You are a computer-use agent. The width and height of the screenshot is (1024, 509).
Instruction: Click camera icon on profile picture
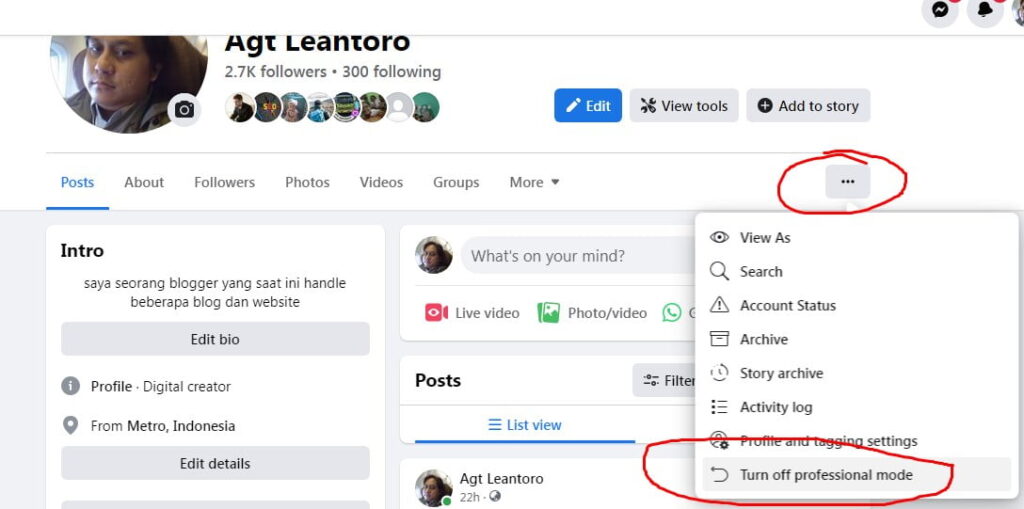(x=184, y=110)
